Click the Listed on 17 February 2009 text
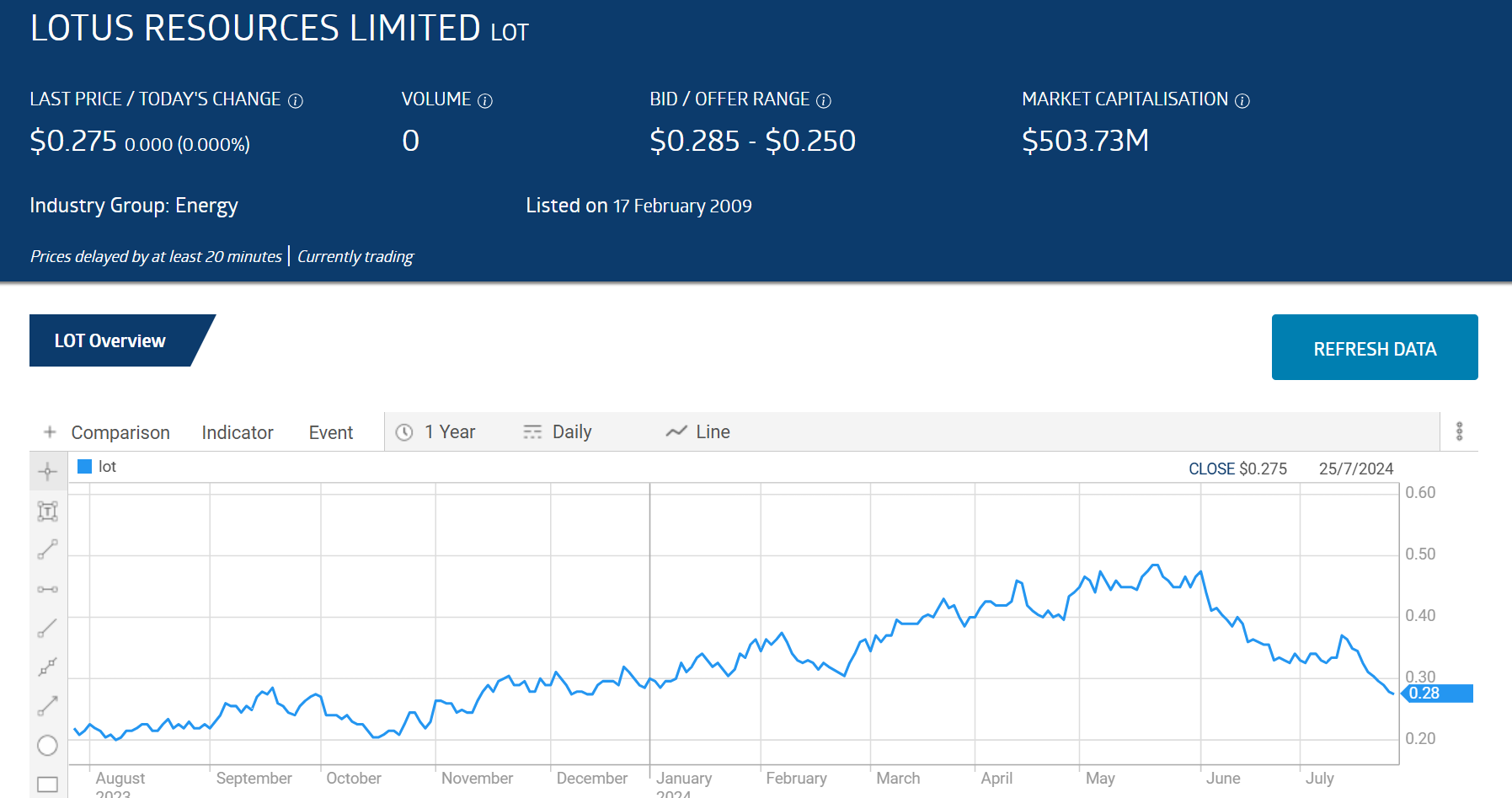Screen dimensions: 1512x798 pos(638,206)
